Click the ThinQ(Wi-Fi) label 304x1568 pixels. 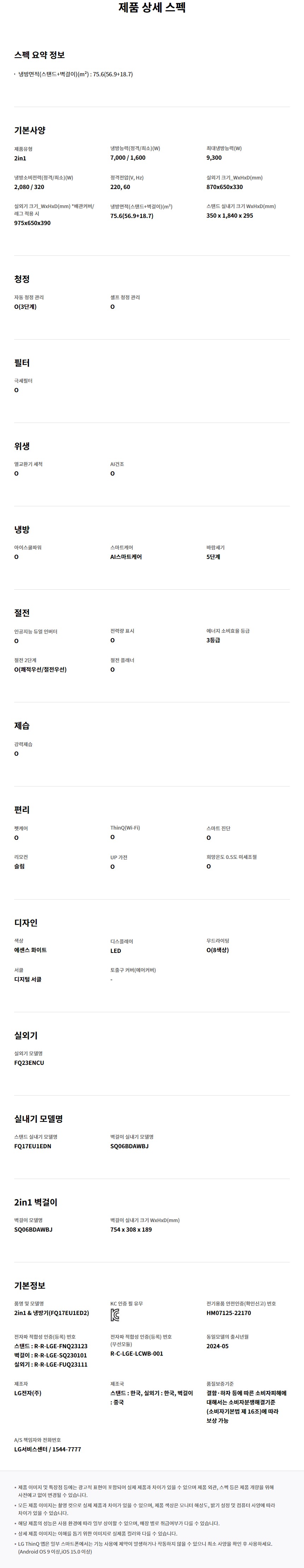pyautogui.click(x=125, y=828)
